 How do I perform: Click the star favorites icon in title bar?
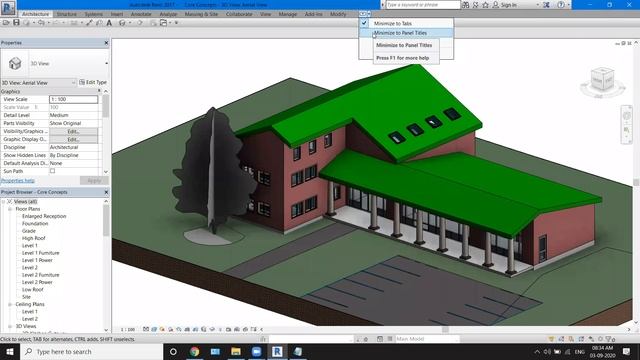coord(485,5)
